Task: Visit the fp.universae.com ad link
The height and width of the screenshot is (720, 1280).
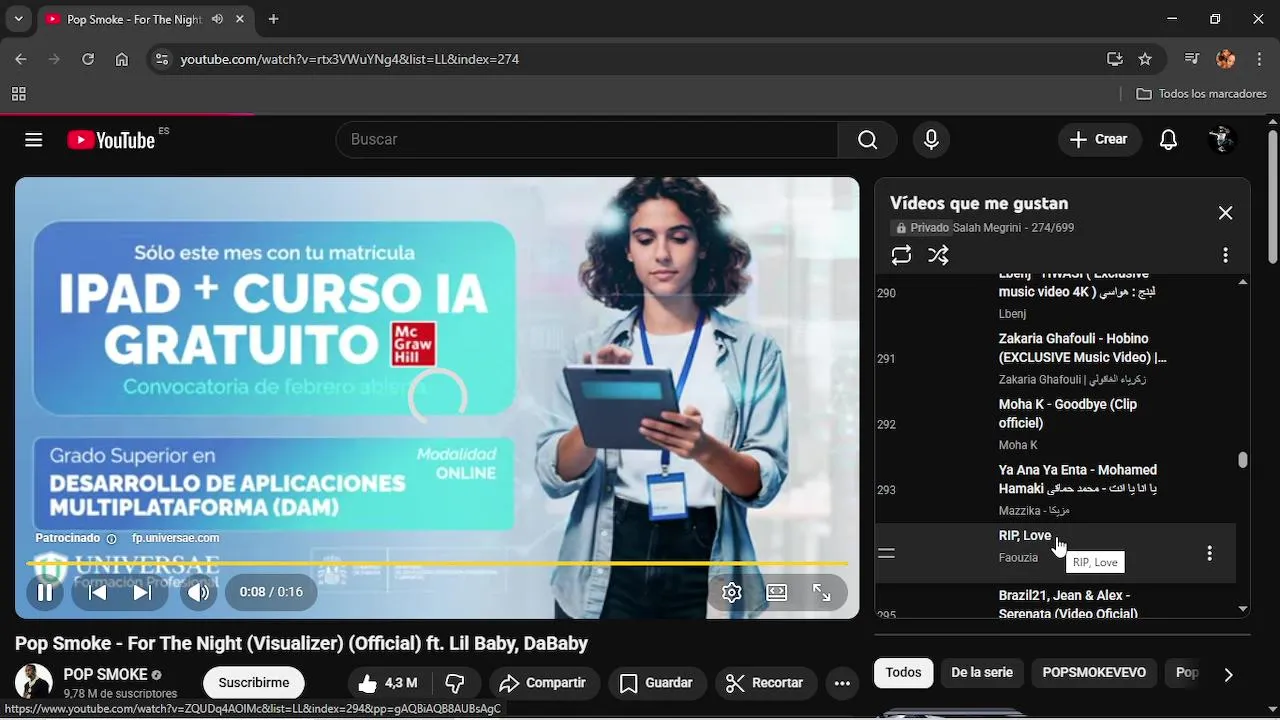Action: click(176, 538)
